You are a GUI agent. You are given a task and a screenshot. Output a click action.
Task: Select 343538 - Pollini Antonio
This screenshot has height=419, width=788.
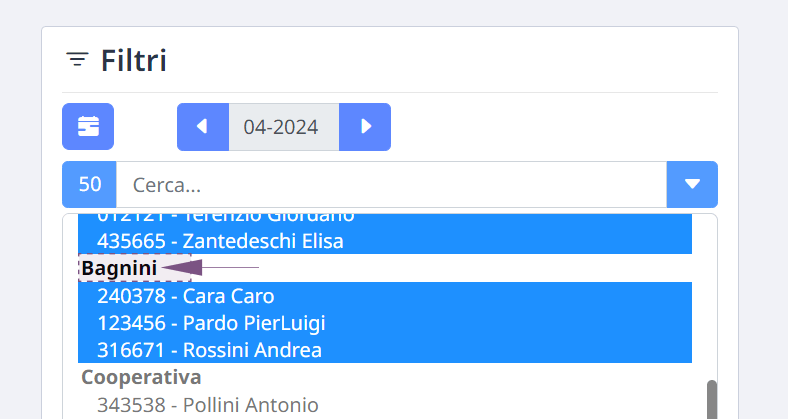point(385,404)
